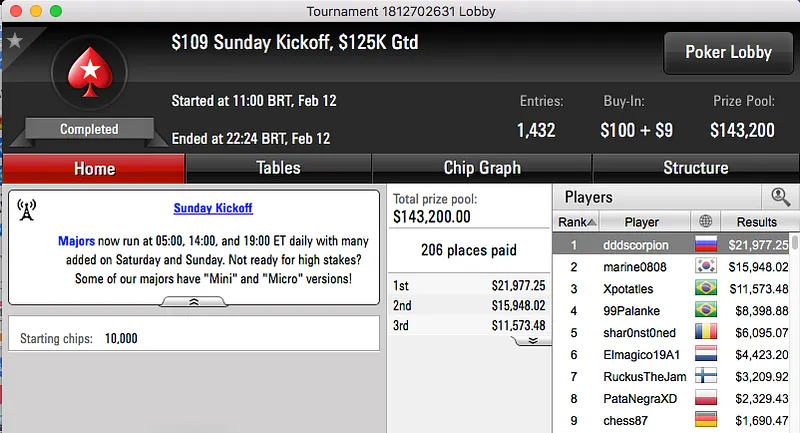Go to the Structure tab
This screenshot has height=433, width=800.
(695, 168)
